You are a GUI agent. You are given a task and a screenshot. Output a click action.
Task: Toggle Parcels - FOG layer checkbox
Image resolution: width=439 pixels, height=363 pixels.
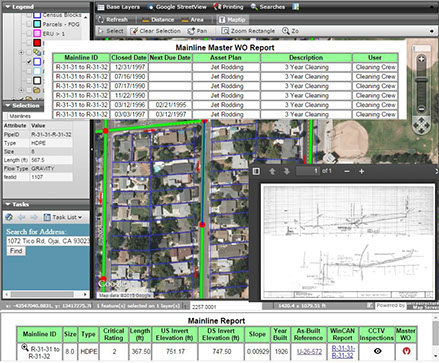[29, 24]
